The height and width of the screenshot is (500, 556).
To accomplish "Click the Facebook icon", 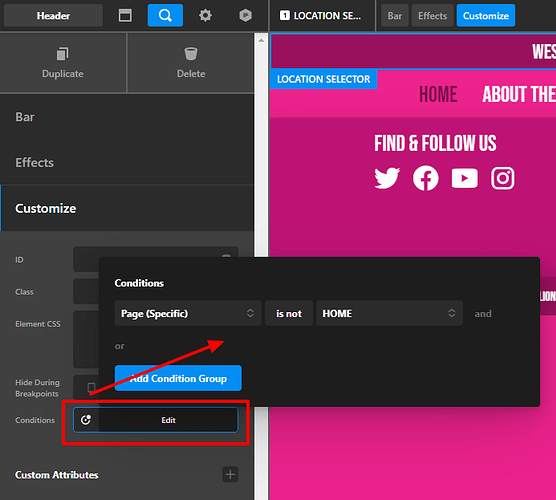I will pyautogui.click(x=426, y=178).
